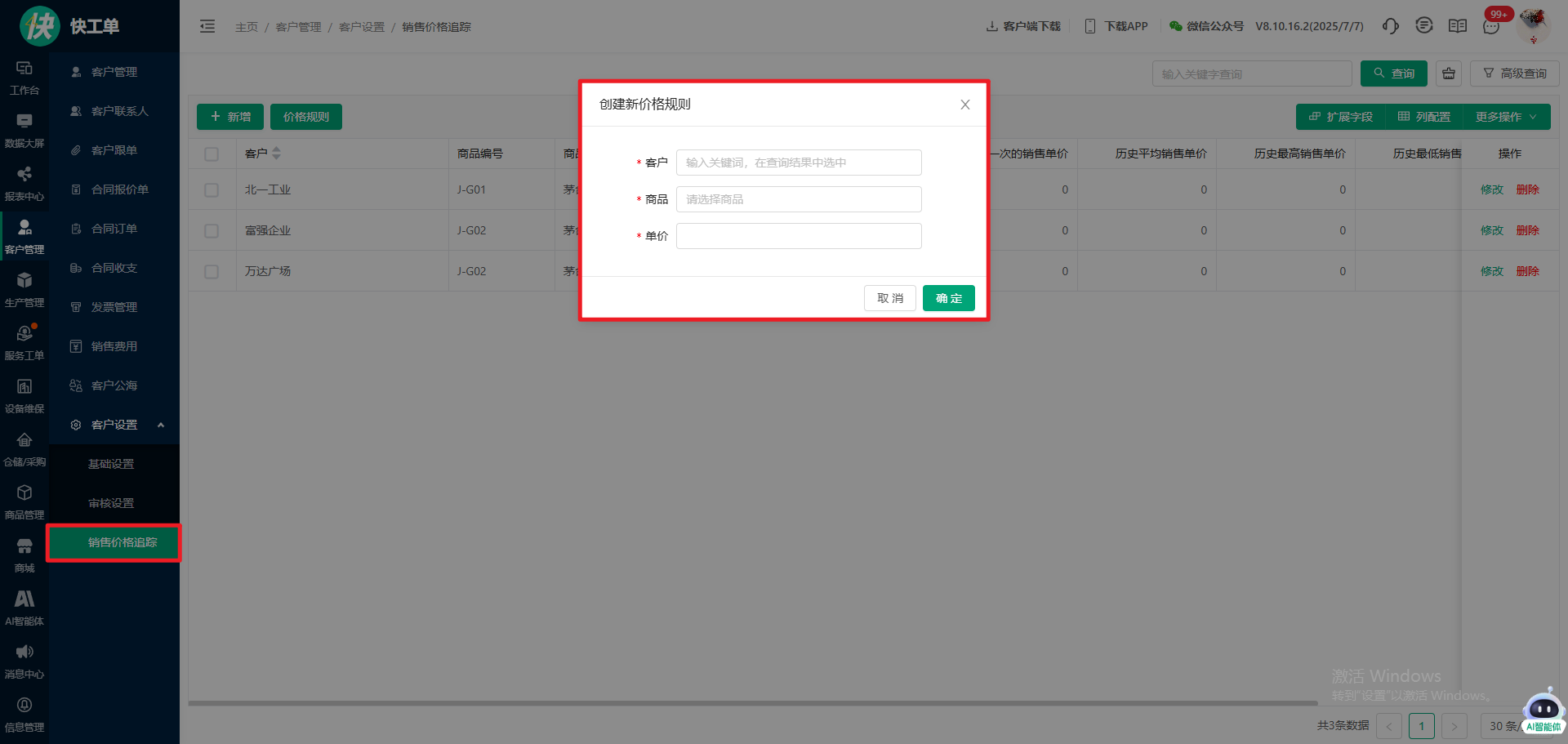Toggle the select-all header checkbox

212,154
